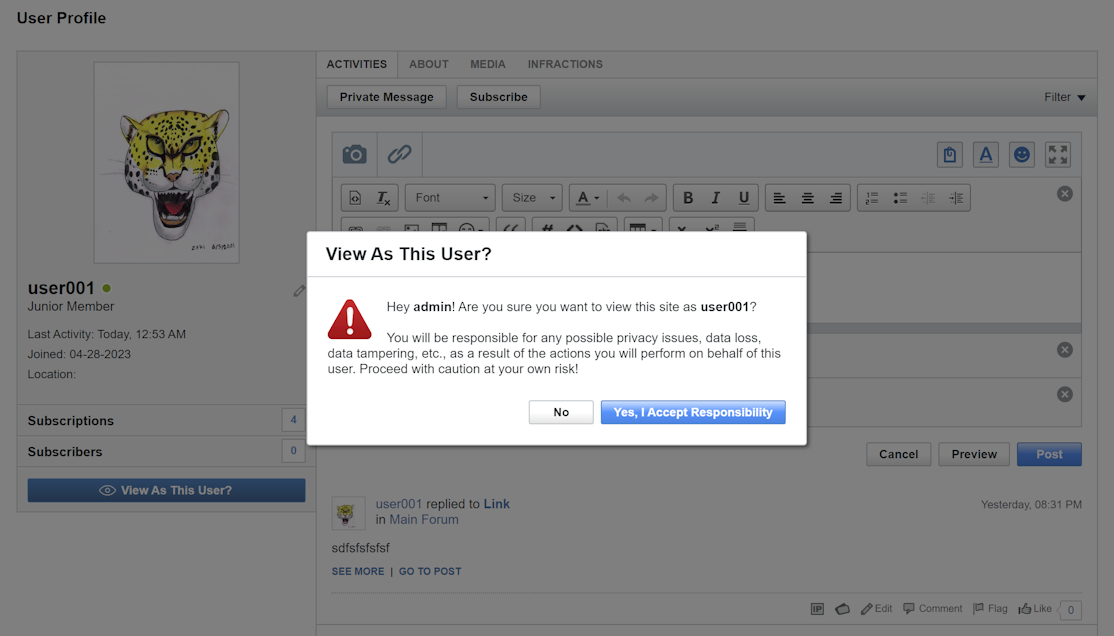Click the blue Post button
The width and height of the screenshot is (1114, 636).
pyautogui.click(x=1049, y=454)
